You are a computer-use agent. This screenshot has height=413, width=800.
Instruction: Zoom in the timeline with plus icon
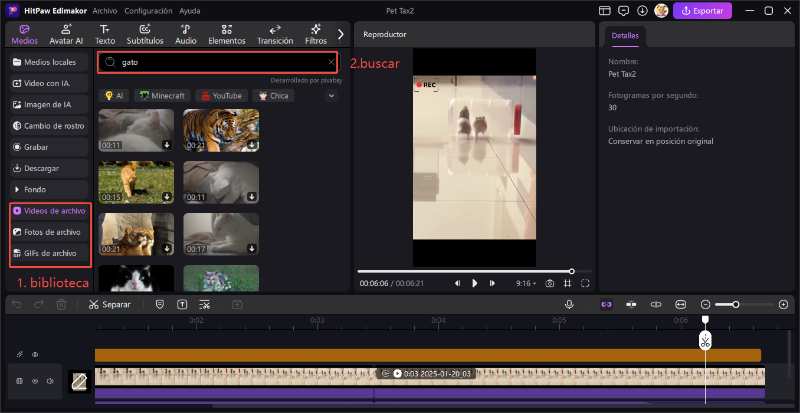784,304
